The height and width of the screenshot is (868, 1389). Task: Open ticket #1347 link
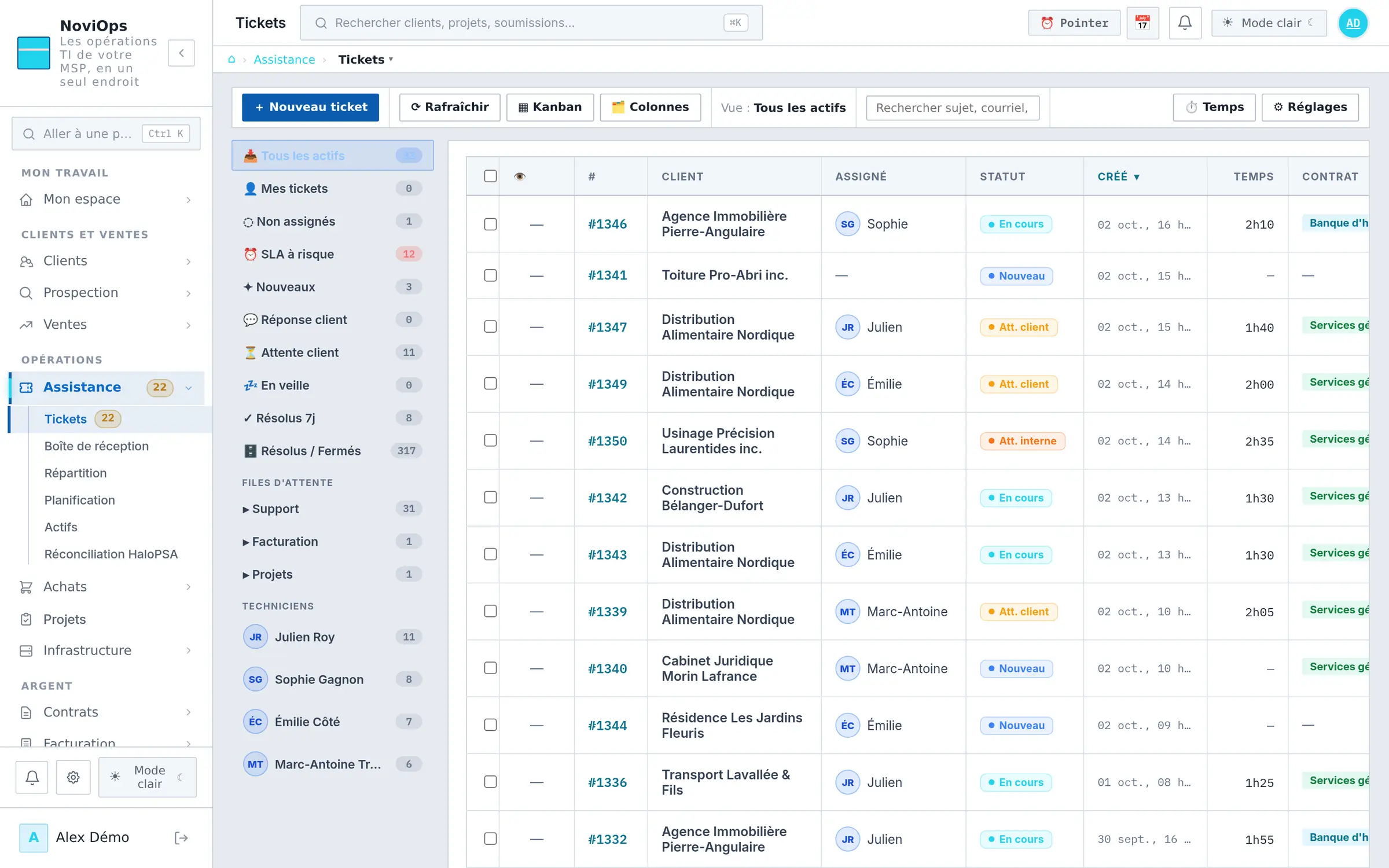tap(607, 327)
